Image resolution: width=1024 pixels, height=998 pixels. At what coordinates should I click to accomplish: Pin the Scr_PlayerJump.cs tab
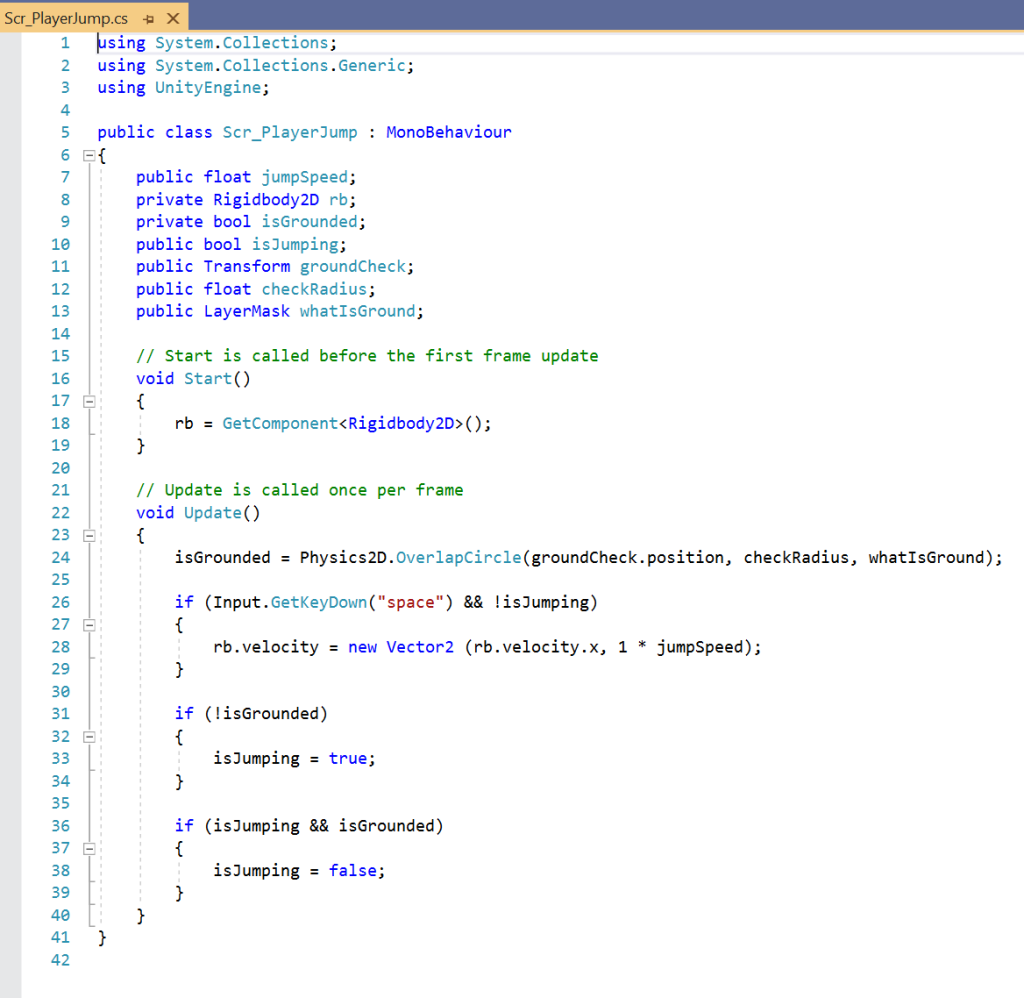[x=148, y=19]
